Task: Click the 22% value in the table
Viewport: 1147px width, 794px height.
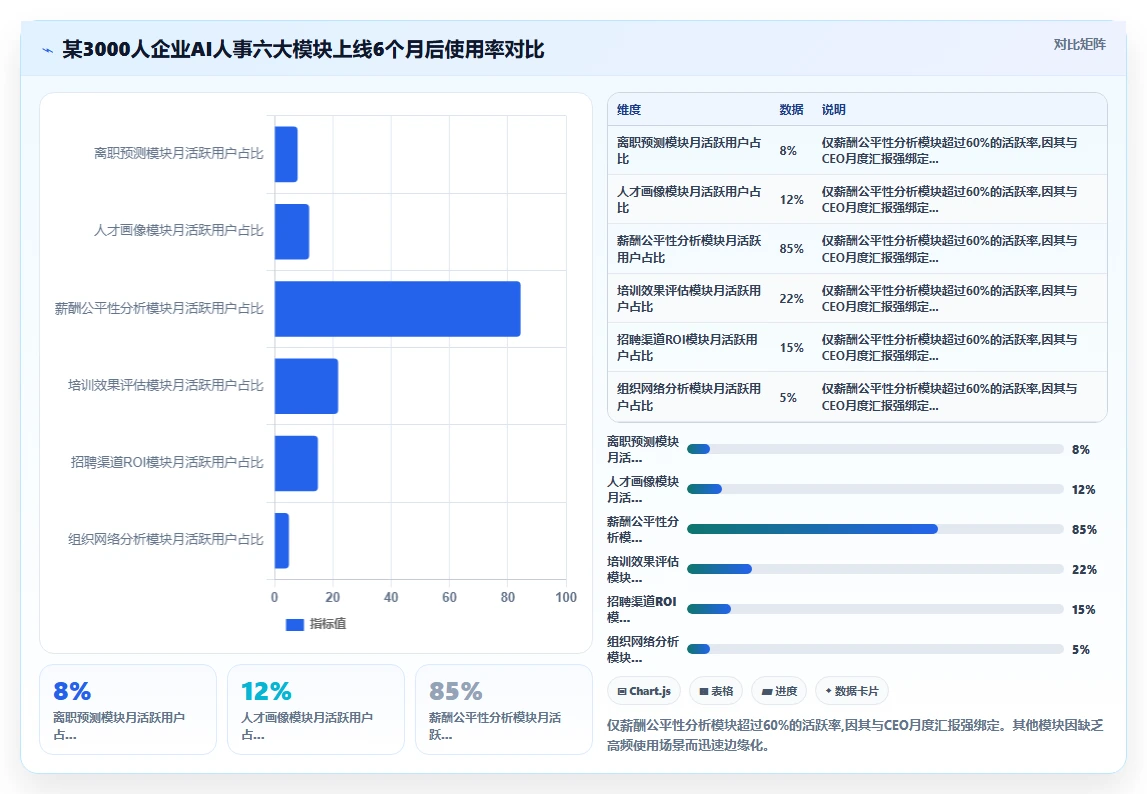Action: click(x=791, y=299)
